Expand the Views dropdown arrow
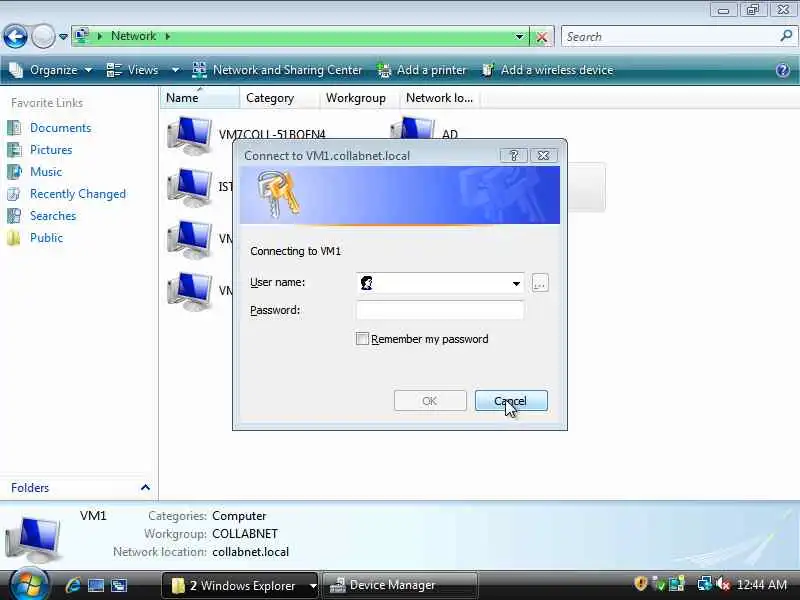The height and width of the screenshot is (600, 800). pyautogui.click(x=175, y=70)
